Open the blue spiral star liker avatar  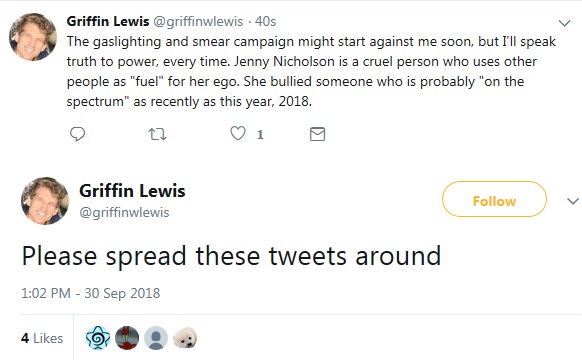click(x=98, y=338)
